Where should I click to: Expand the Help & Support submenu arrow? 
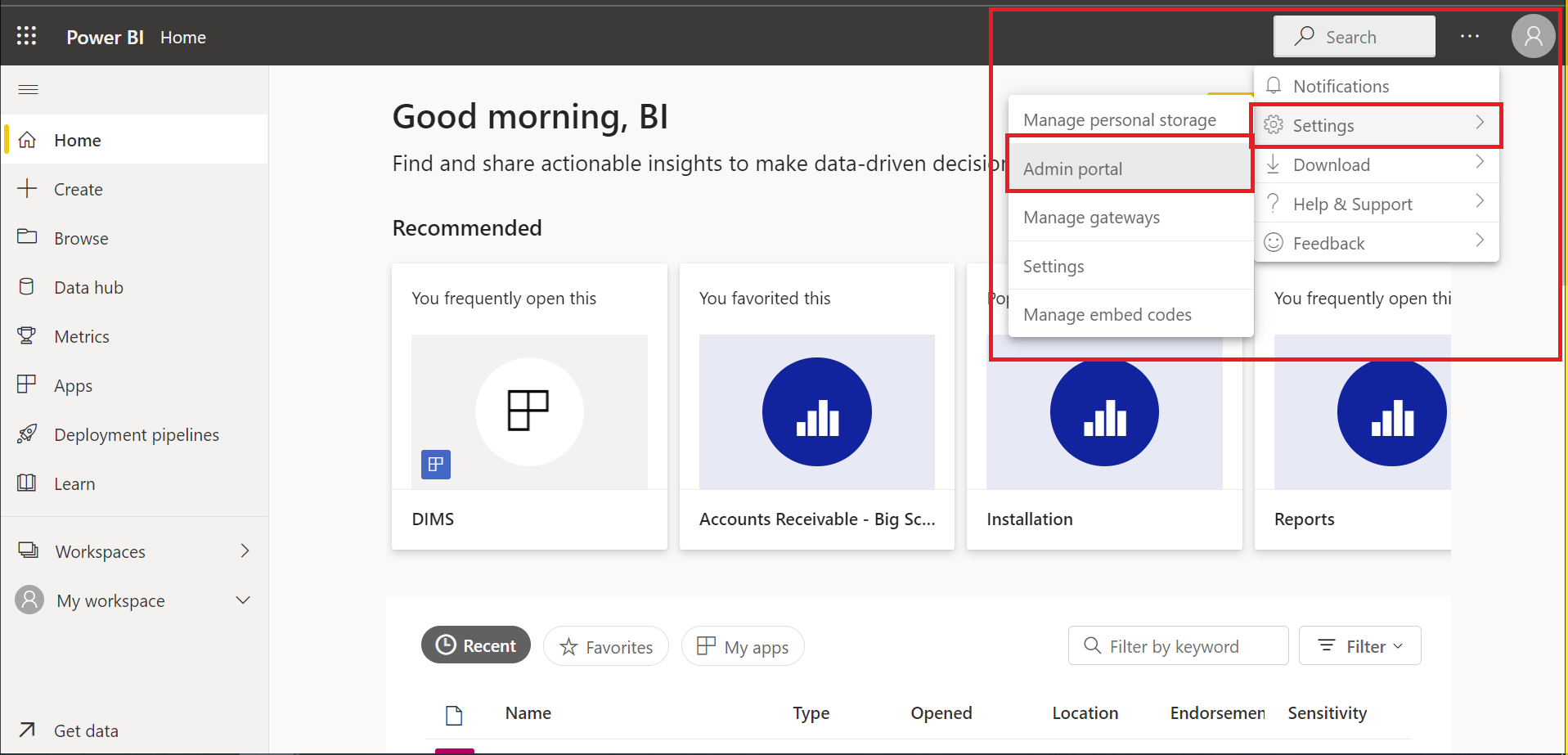pos(1480,201)
